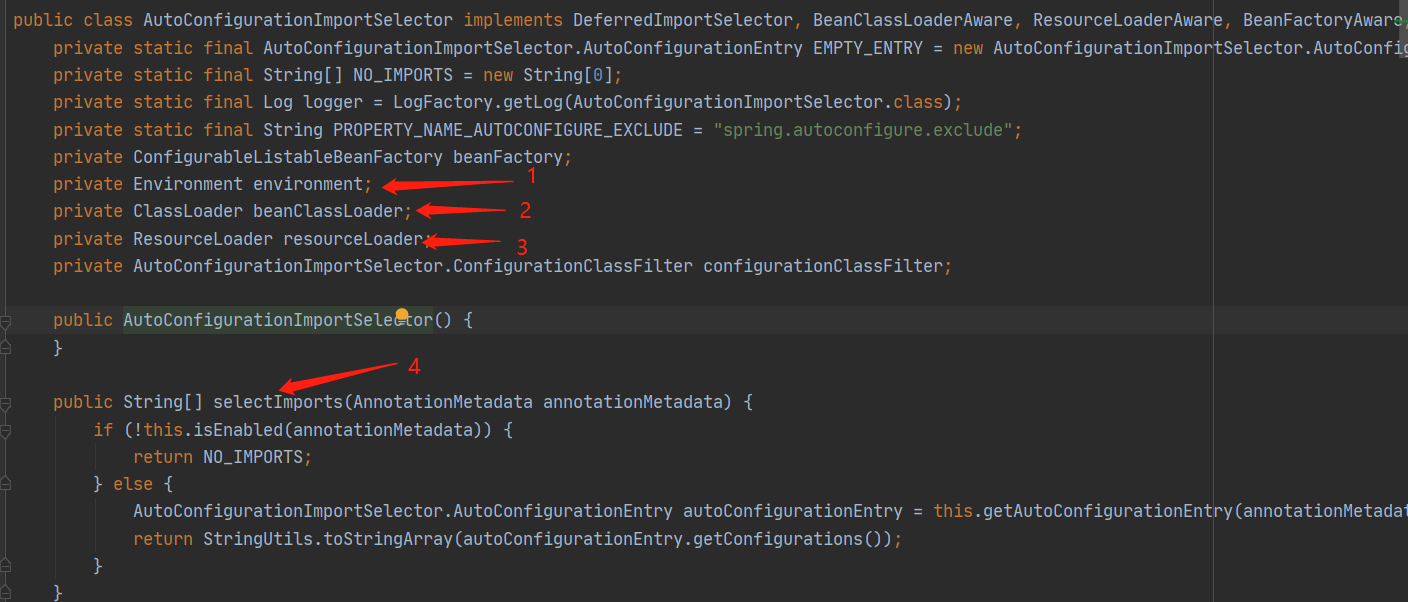Click the resourceLoader field name

click(x=352, y=239)
